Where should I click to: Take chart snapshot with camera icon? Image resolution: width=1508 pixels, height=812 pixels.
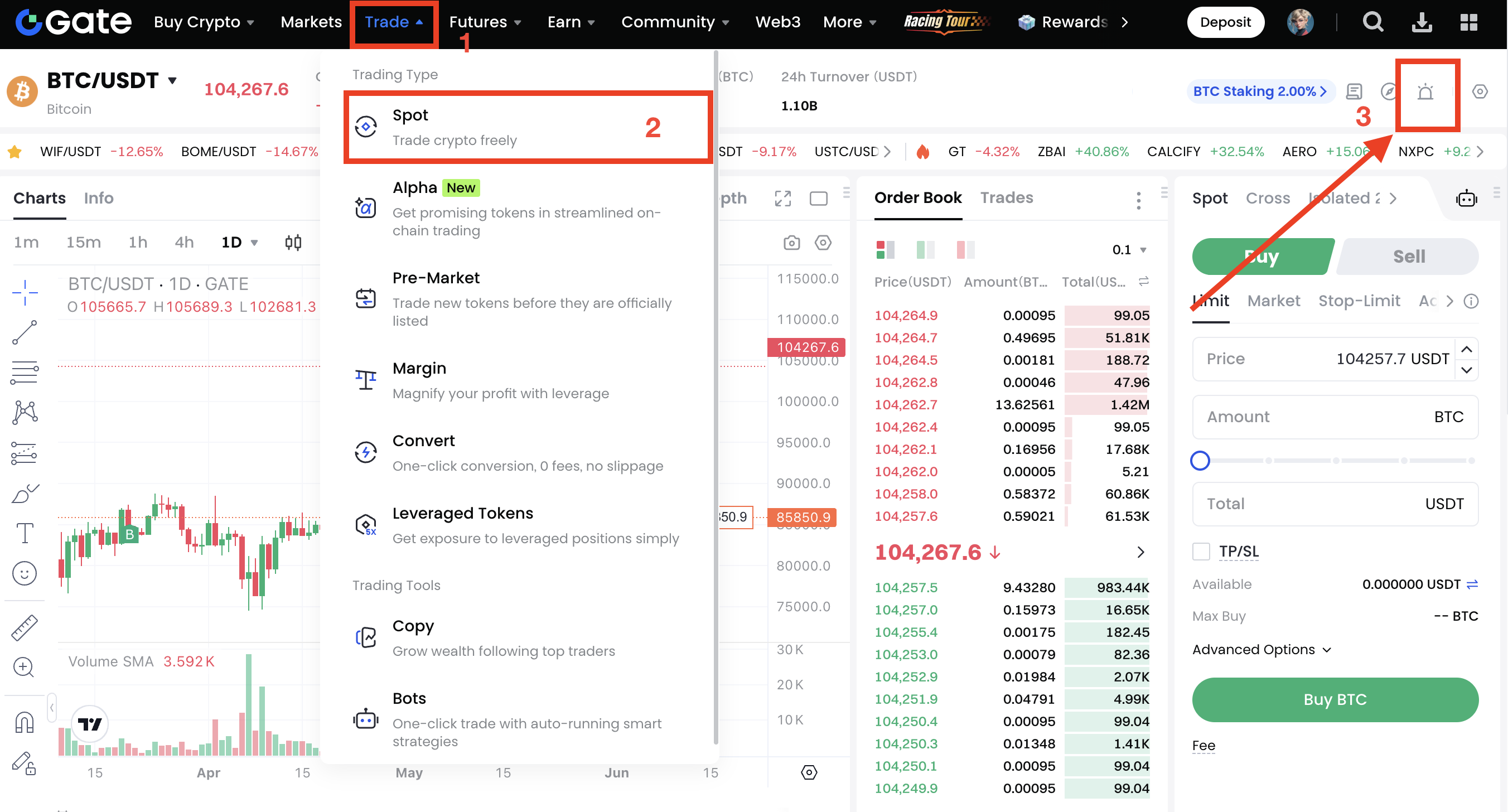pyautogui.click(x=791, y=243)
